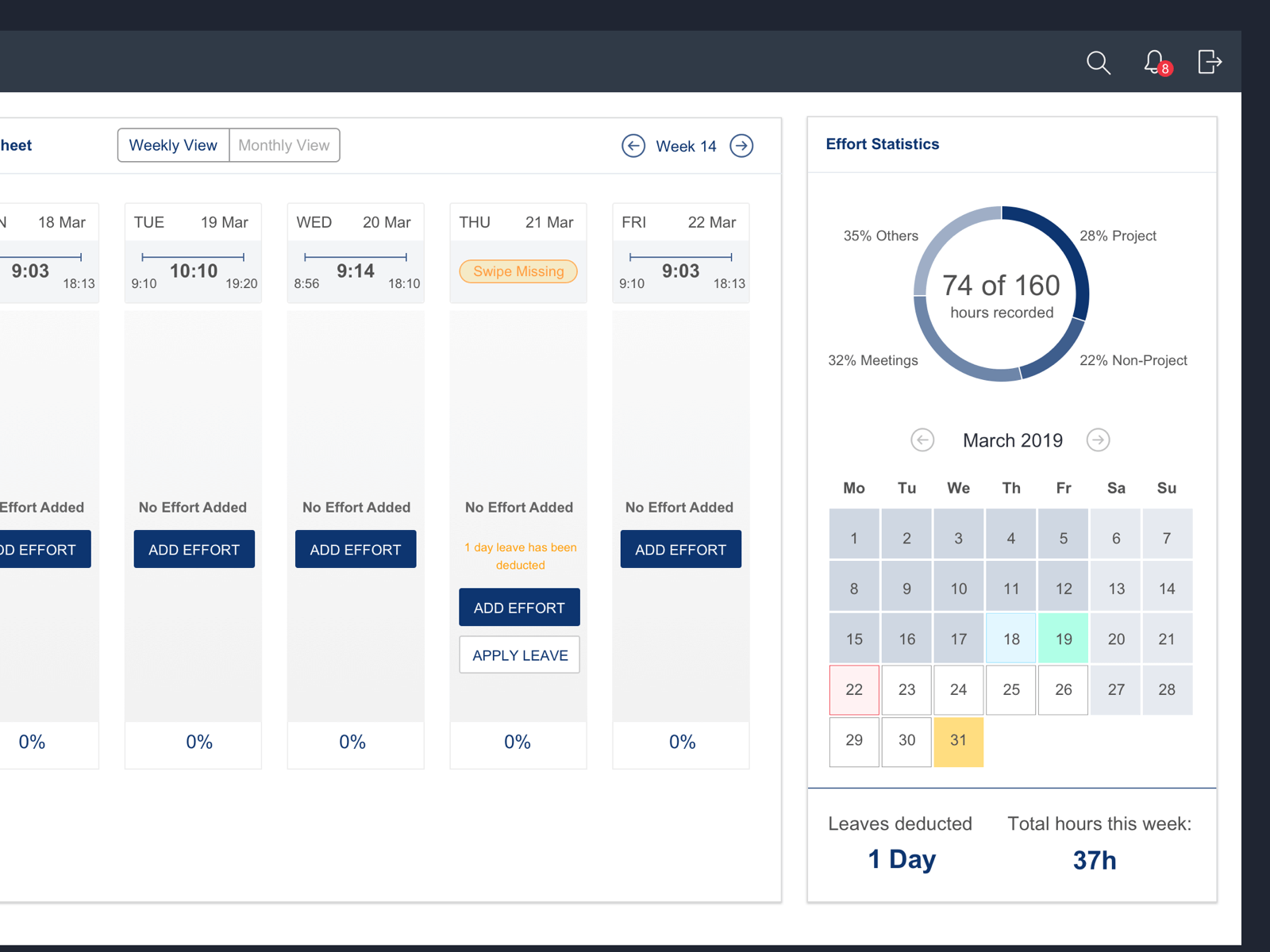Open the search icon in header

1098,63
